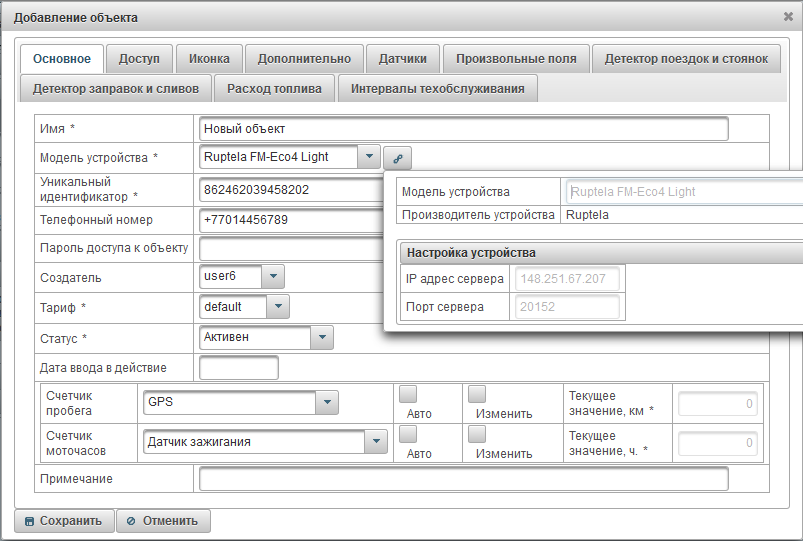Expand the Тариф default dropdown
Screen dimensions: 803x541
pyautogui.click(x=278, y=307)
